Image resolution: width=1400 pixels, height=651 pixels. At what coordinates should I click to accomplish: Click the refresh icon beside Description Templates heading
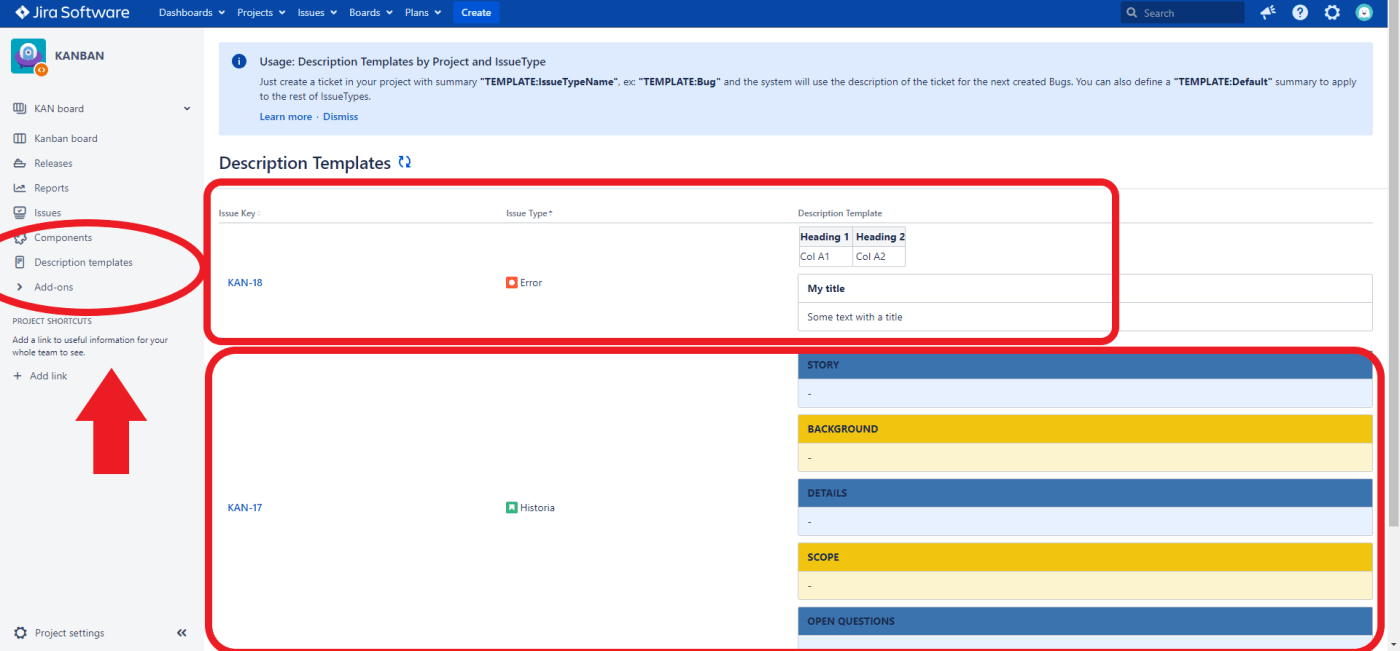(x=405, y=162)
